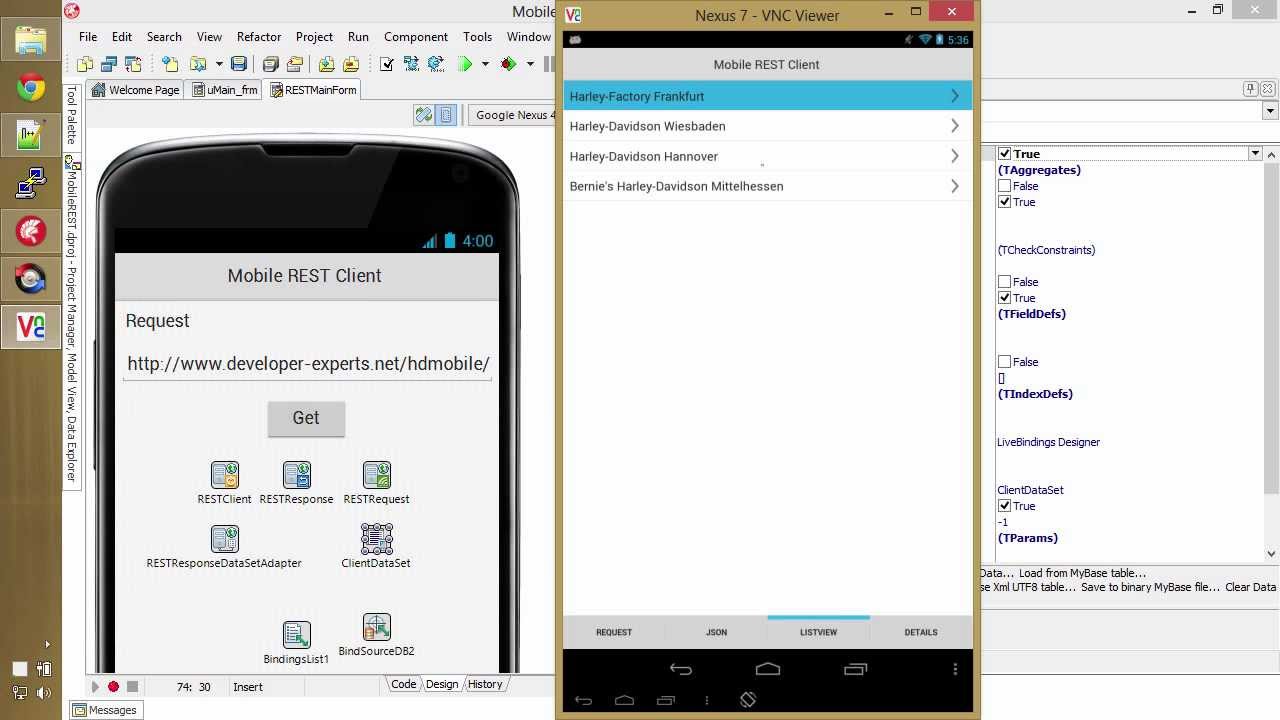
Task: Open the Component menu
Action: coord(416,36)
